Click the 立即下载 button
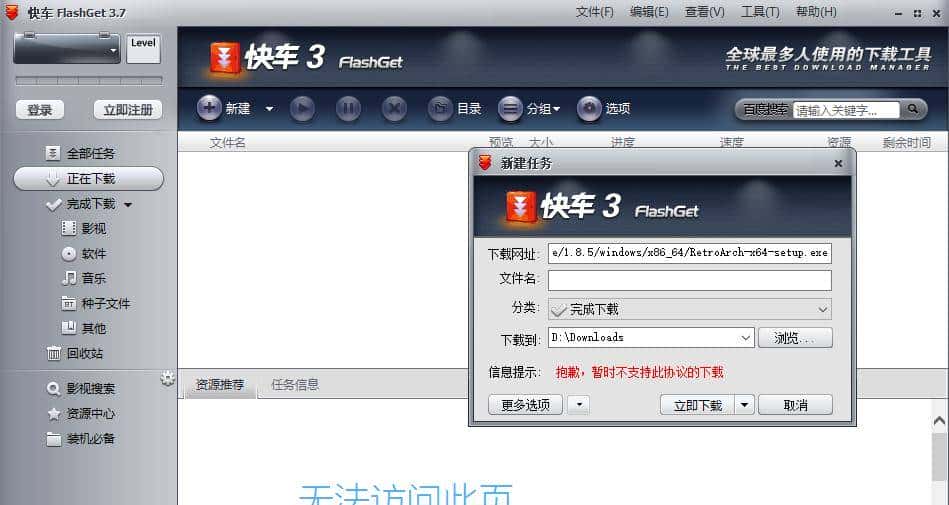 click(x=697, y=404)
